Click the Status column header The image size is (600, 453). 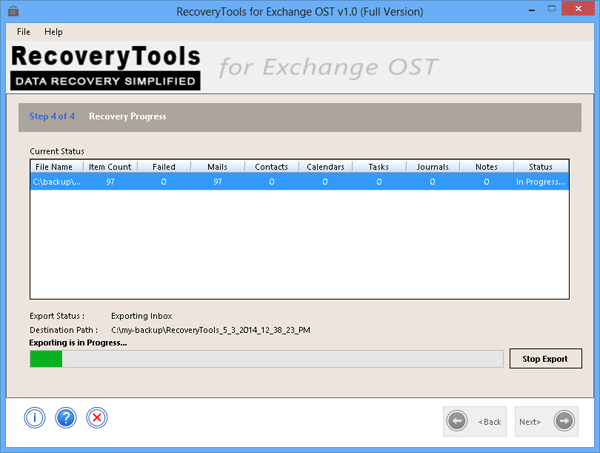[541, 167]
